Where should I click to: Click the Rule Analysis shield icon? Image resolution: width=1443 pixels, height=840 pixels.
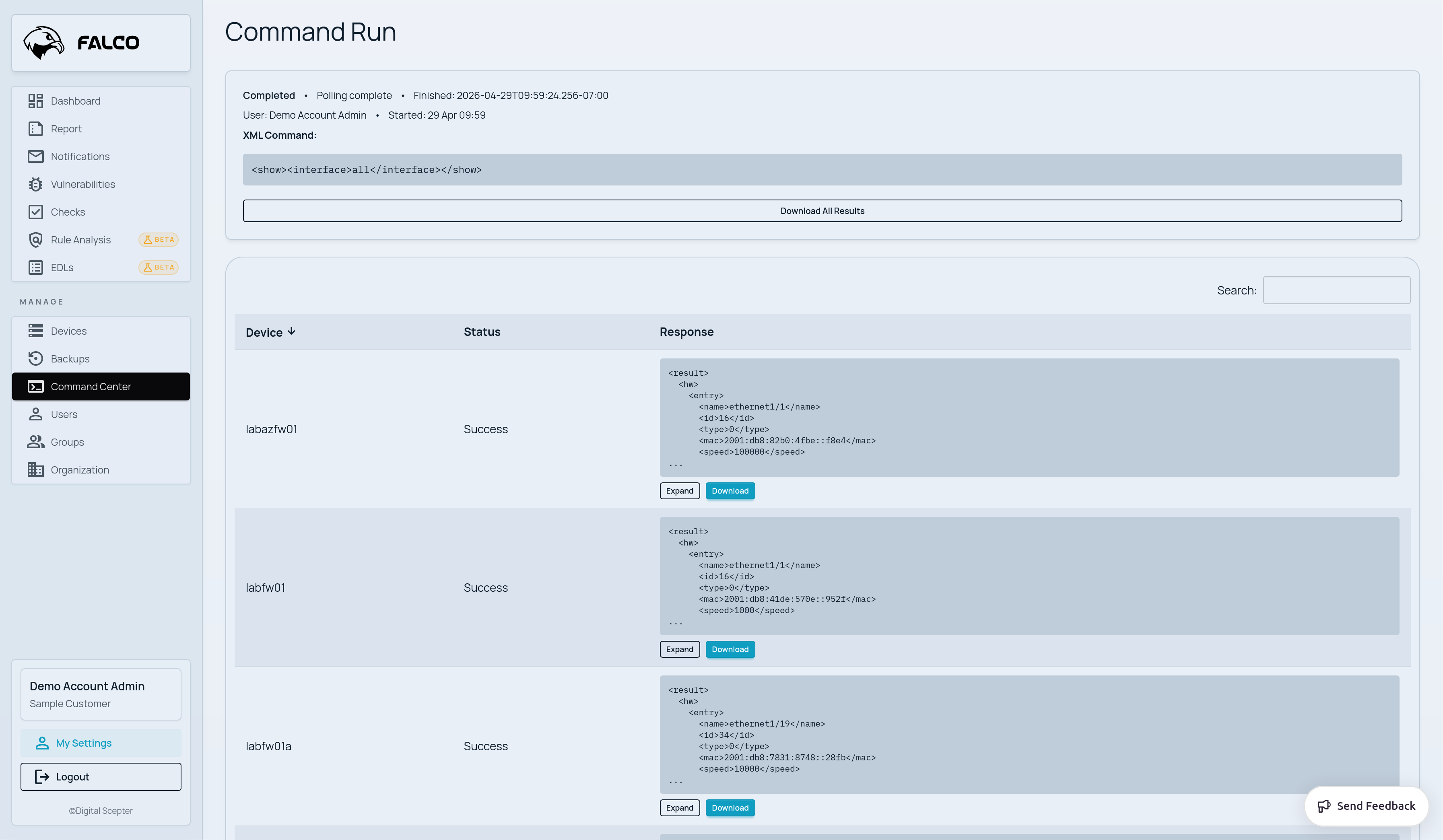coord(35,240)
